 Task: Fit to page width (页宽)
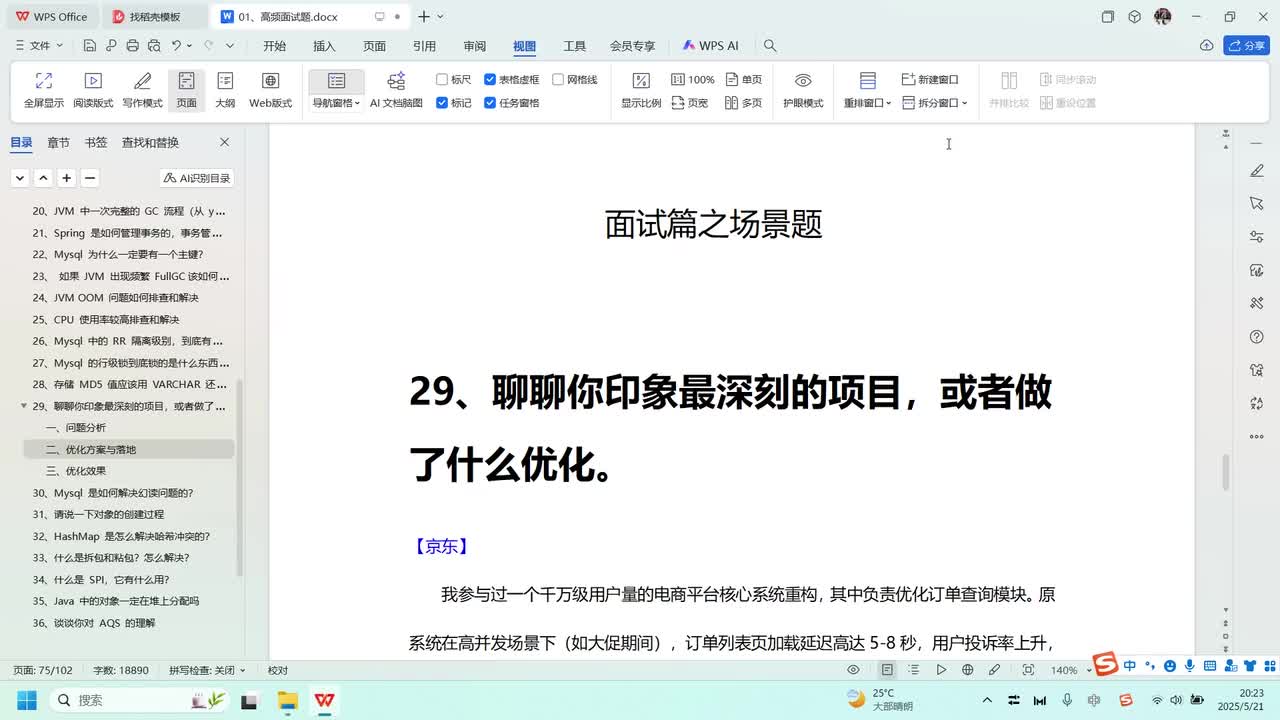click(690, 102)
